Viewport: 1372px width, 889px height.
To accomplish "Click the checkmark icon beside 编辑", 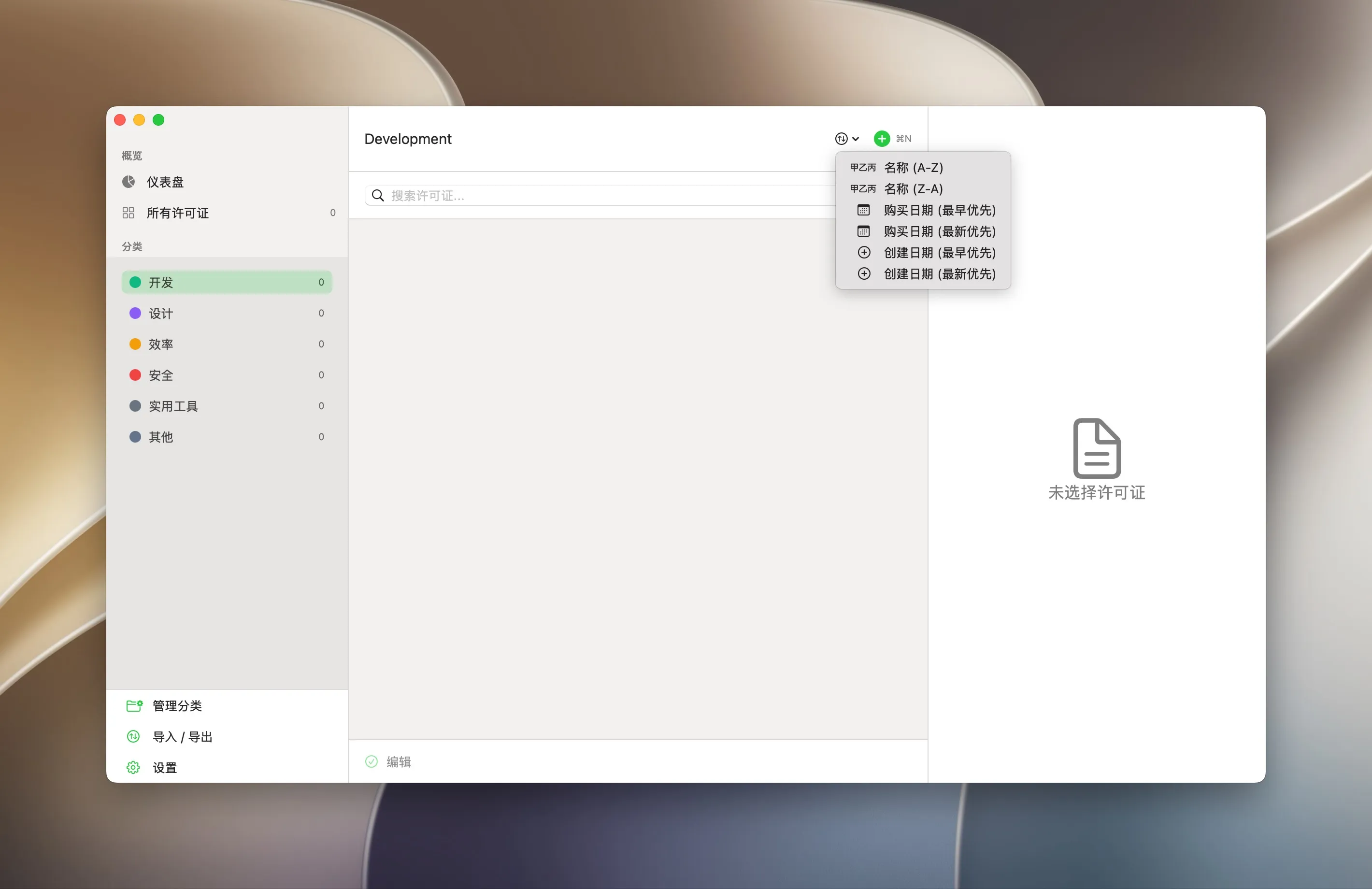I will point(371,761).
